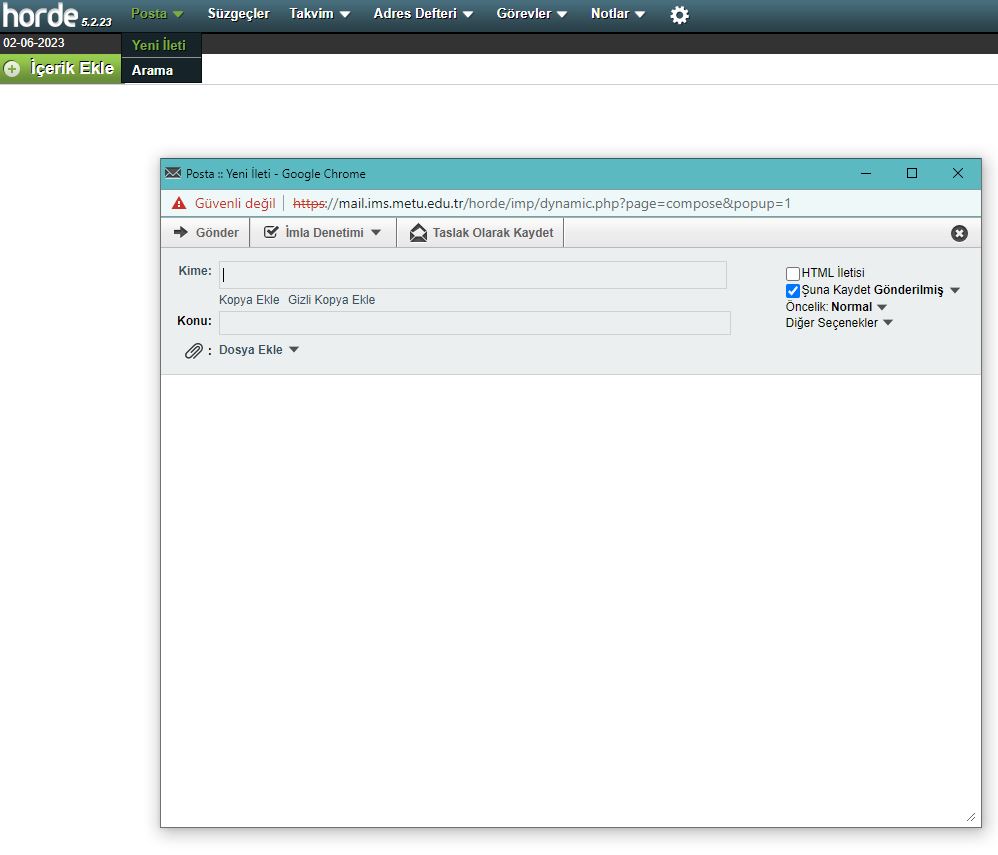Click the settings gear icon
This screenshot has height=855, width=998.
pos(679,15)
